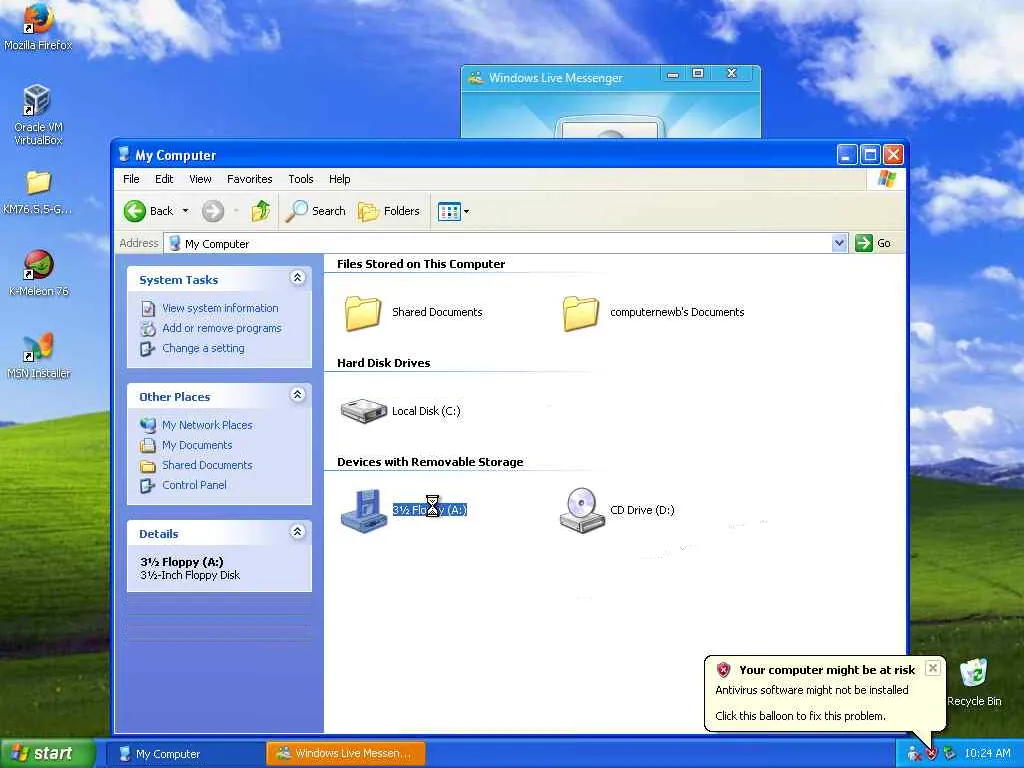Collapse the Other Places panel
Screen dimensions: 1024x768
point(297,395)
